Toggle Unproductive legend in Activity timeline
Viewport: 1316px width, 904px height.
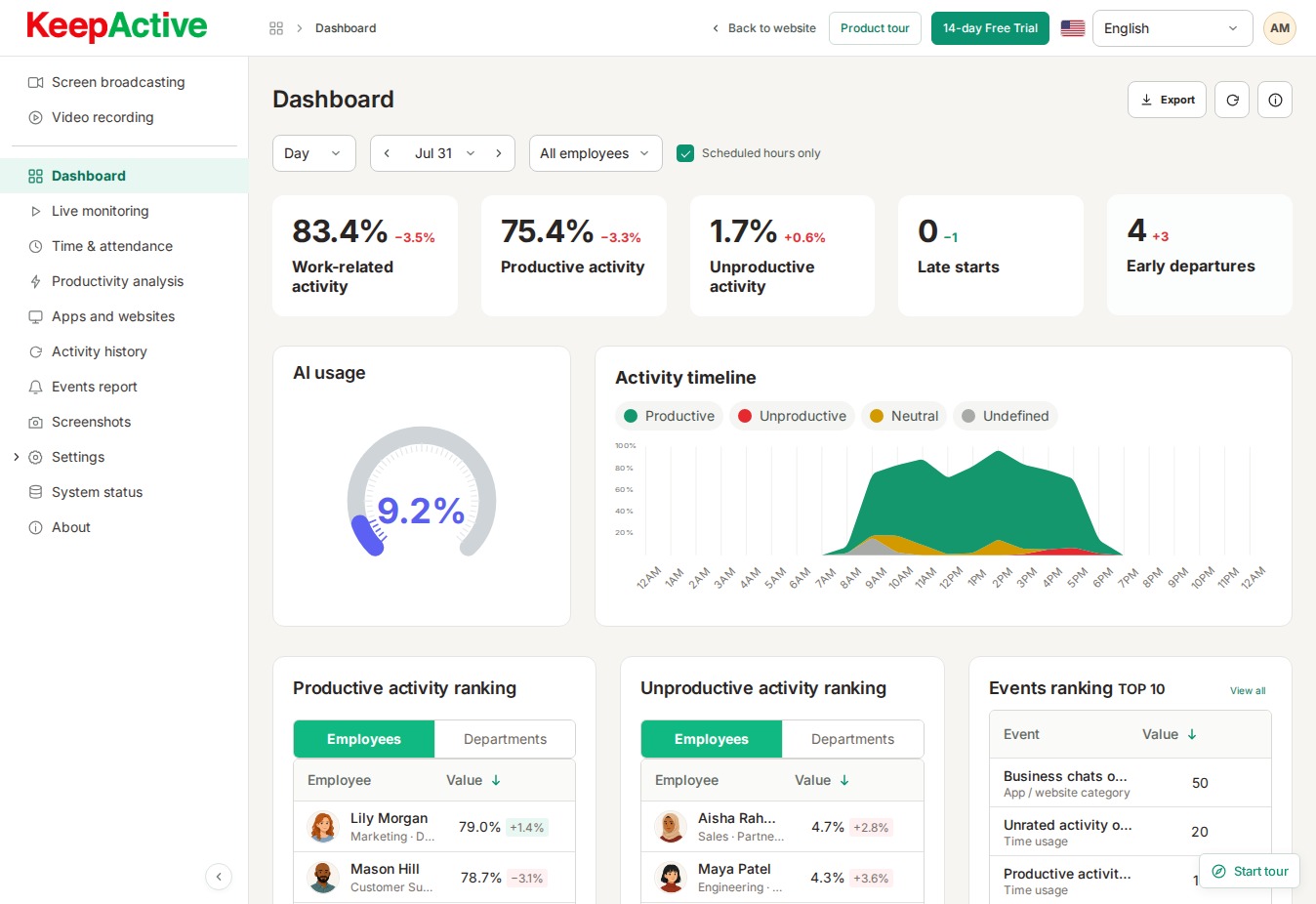(792, 416)
